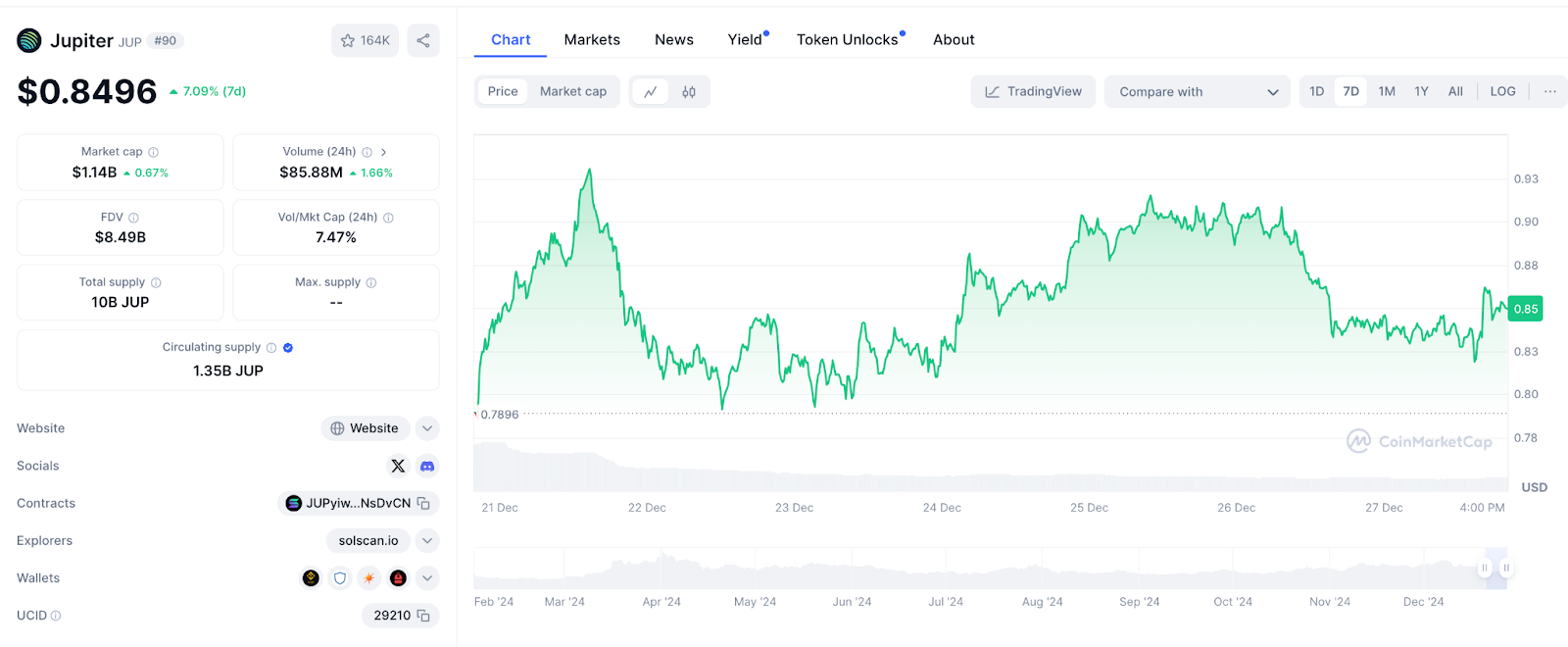Copy the JUPyiw...NsDvCN contract address
This screenshot has height=647, width=1568.
click(423, 503)
